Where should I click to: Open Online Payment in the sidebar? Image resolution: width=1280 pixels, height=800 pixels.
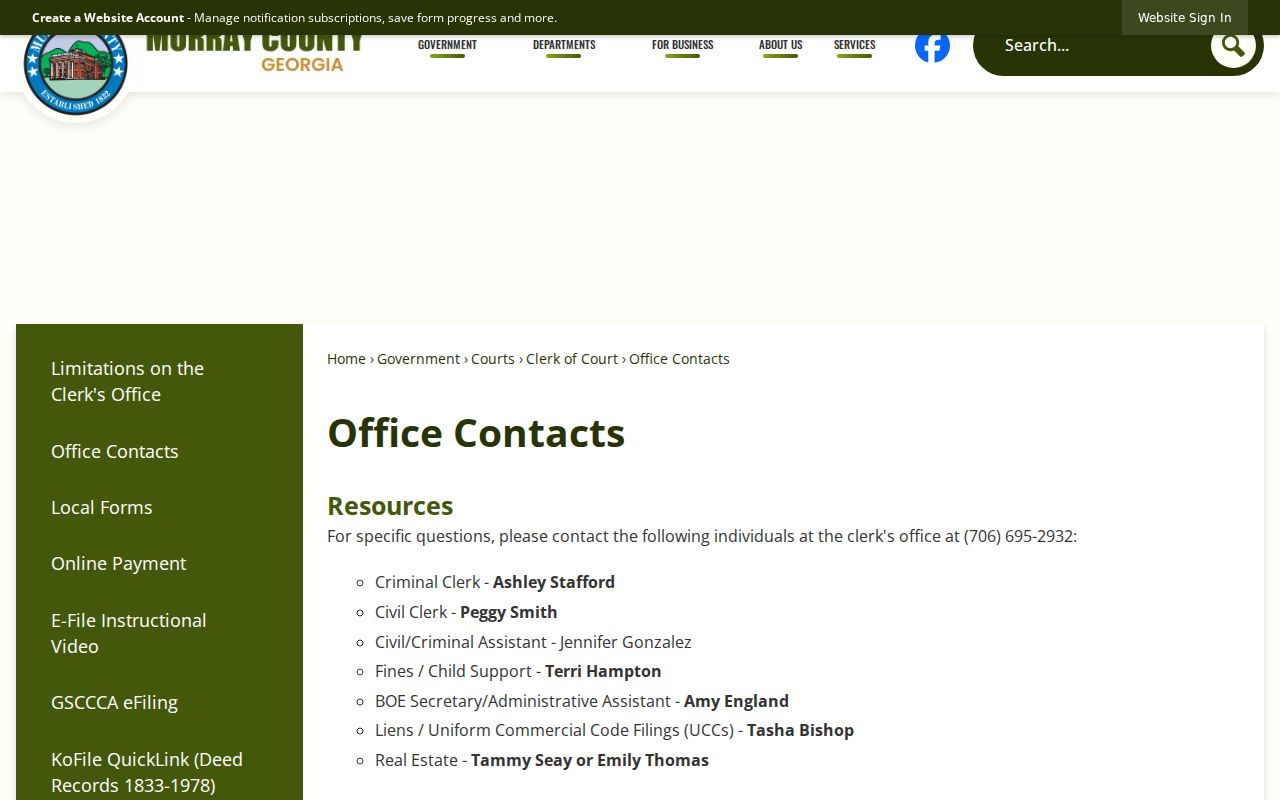(159, 563)
